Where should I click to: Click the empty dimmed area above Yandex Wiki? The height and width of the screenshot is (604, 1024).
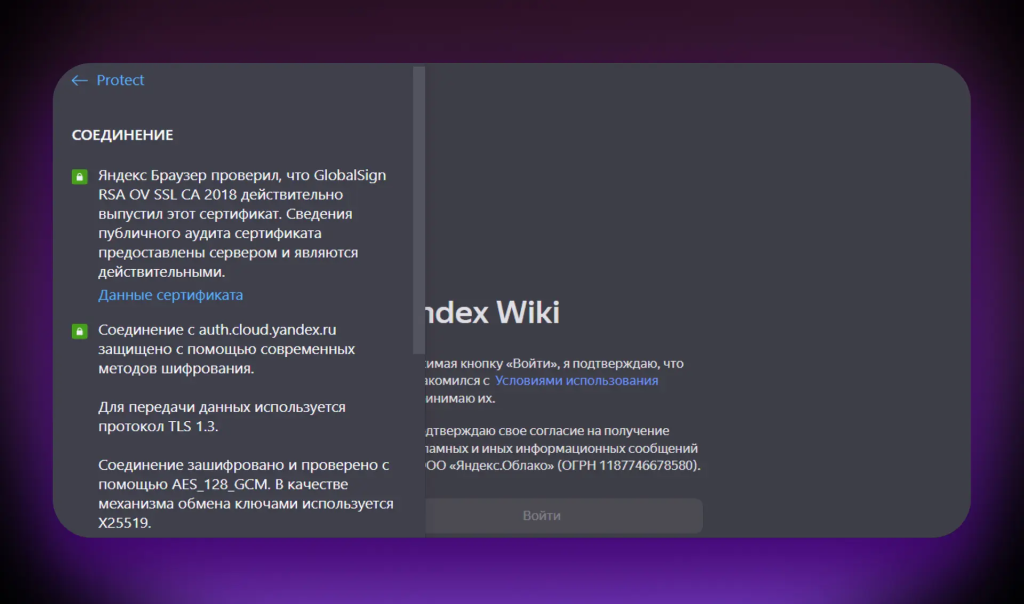click(x=690, y=180)
